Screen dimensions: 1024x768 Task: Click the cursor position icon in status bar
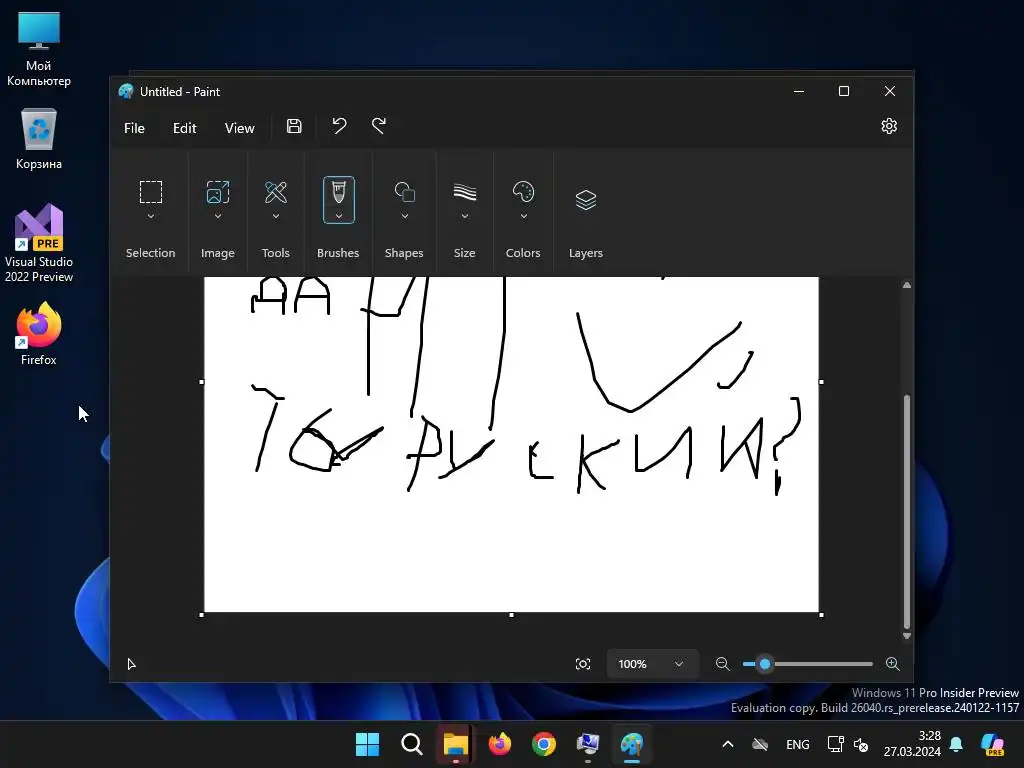point(131,664)
